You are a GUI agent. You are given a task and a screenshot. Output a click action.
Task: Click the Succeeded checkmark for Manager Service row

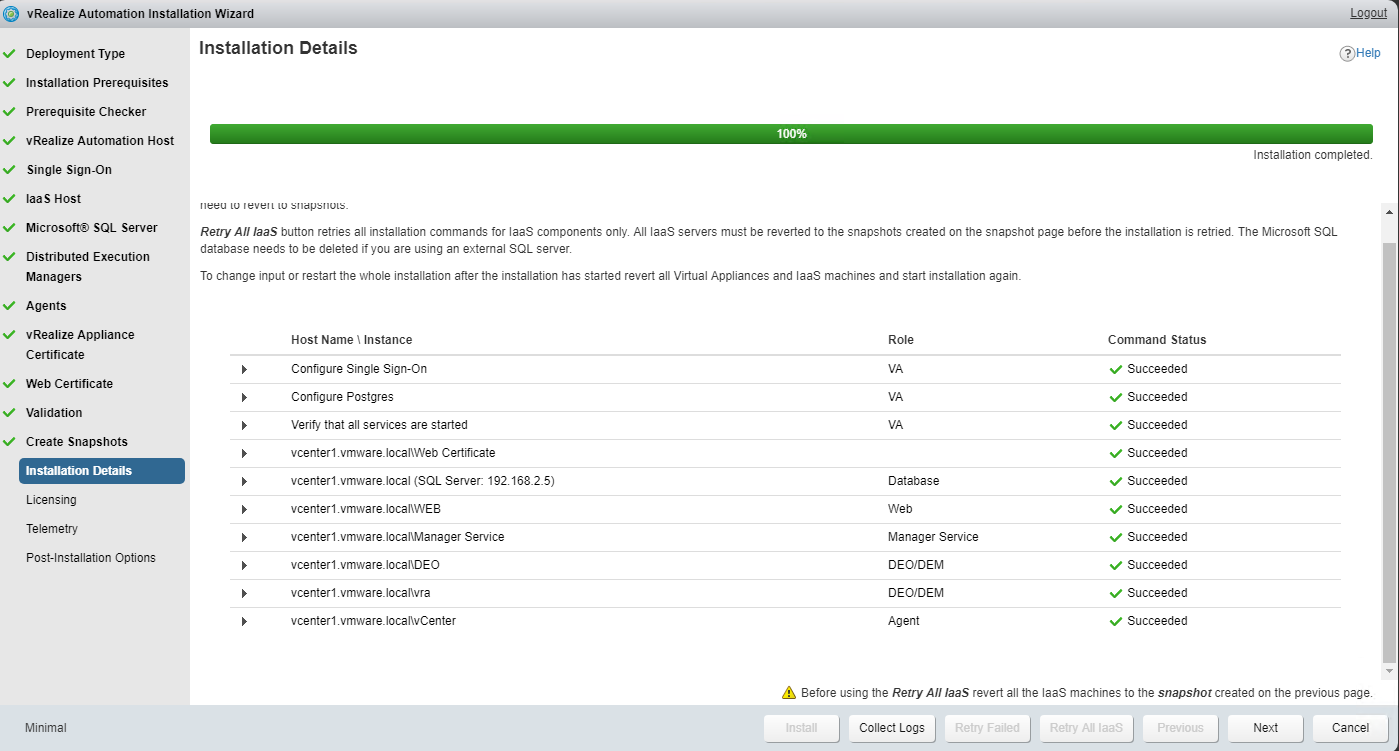point(1116,537)
